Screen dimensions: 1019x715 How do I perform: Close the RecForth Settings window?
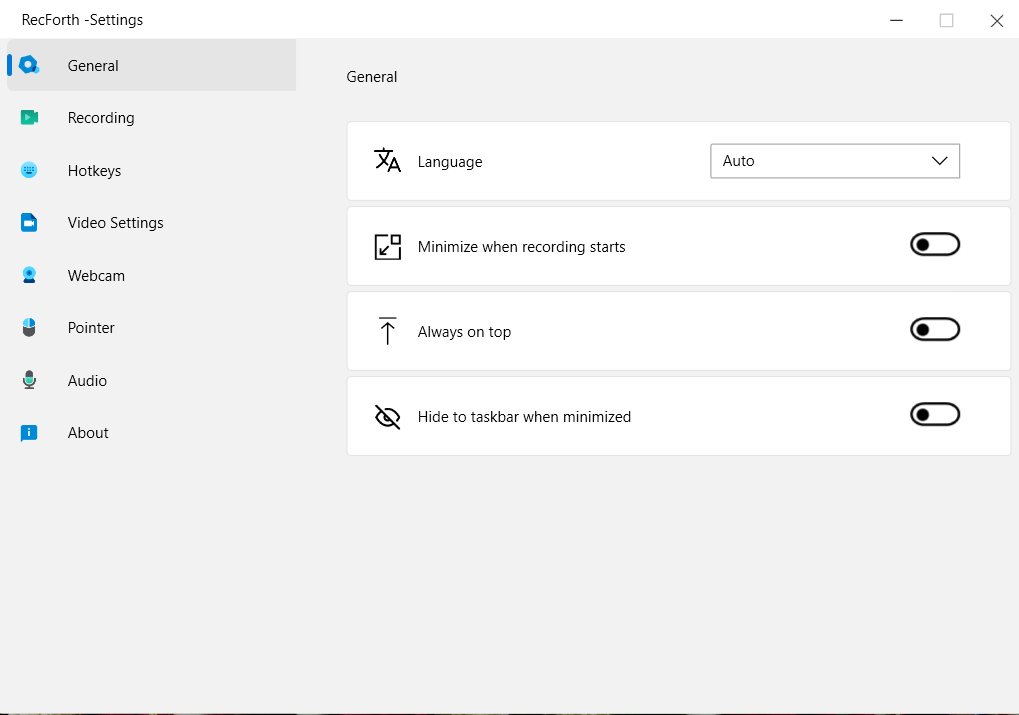996,21
